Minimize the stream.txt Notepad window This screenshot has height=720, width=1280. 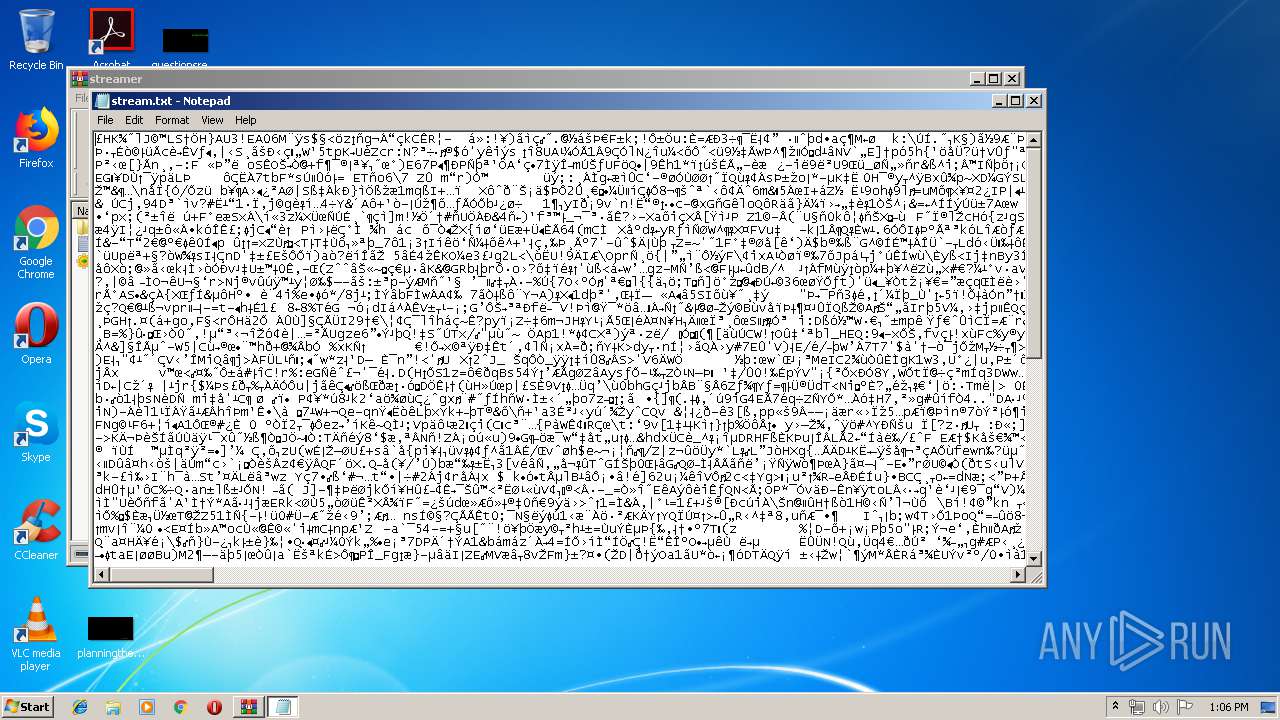999,100
